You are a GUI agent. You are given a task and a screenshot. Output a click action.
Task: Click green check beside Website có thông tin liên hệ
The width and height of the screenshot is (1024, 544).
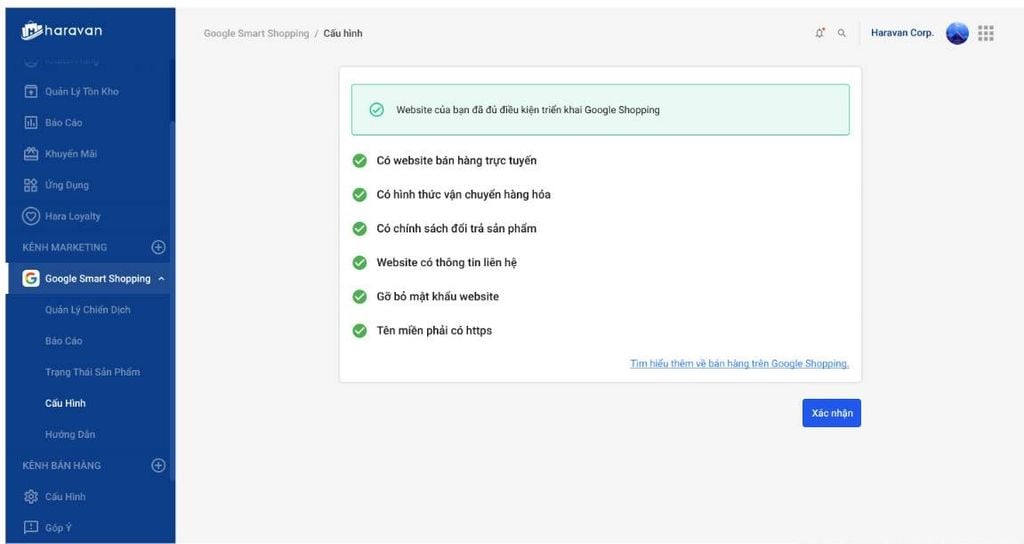[359, 263]
